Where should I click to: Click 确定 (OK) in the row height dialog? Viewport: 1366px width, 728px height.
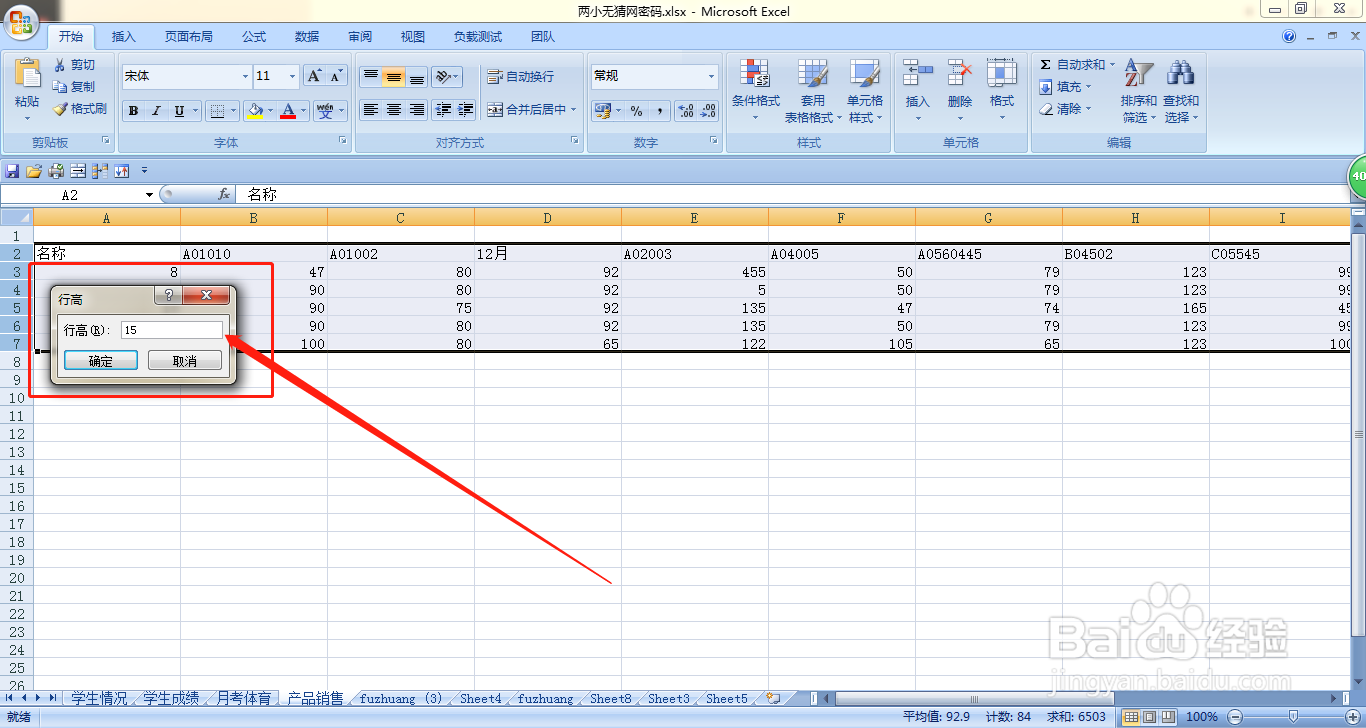[x=100, y=361]
